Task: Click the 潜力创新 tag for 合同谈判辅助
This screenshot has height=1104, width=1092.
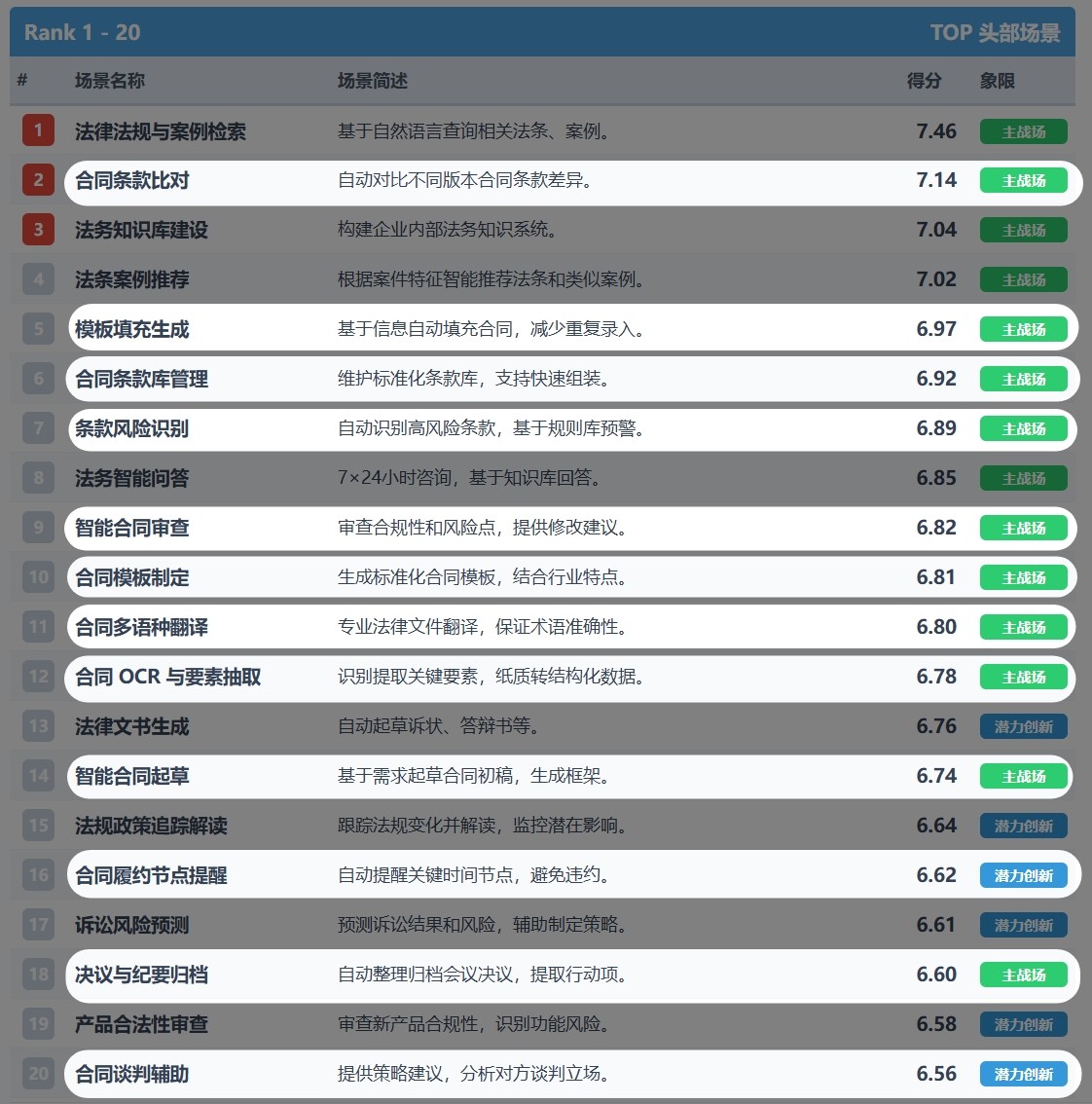Action: point(1024,1075)
